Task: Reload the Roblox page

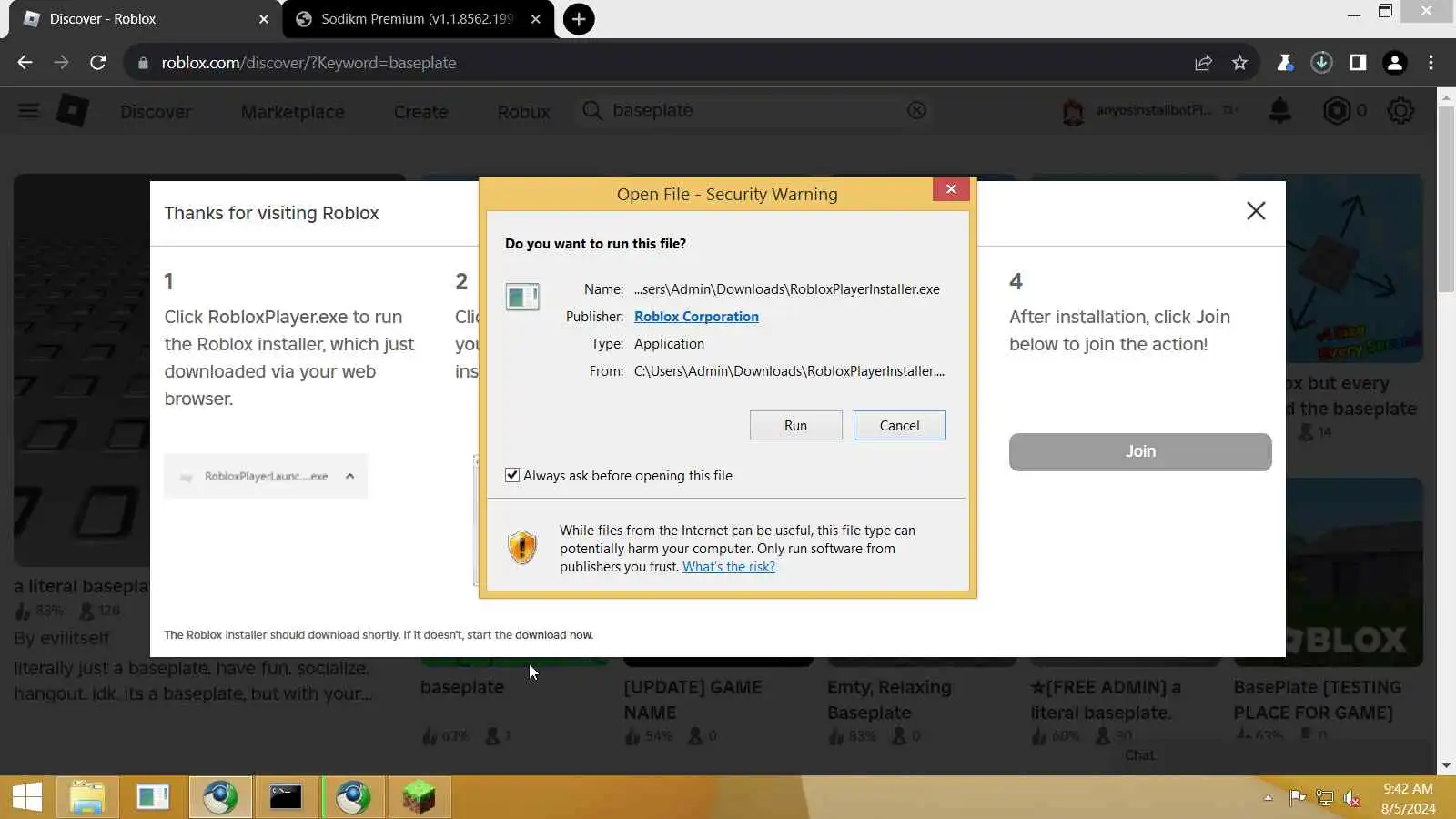Action: click(x=97, y=62)
